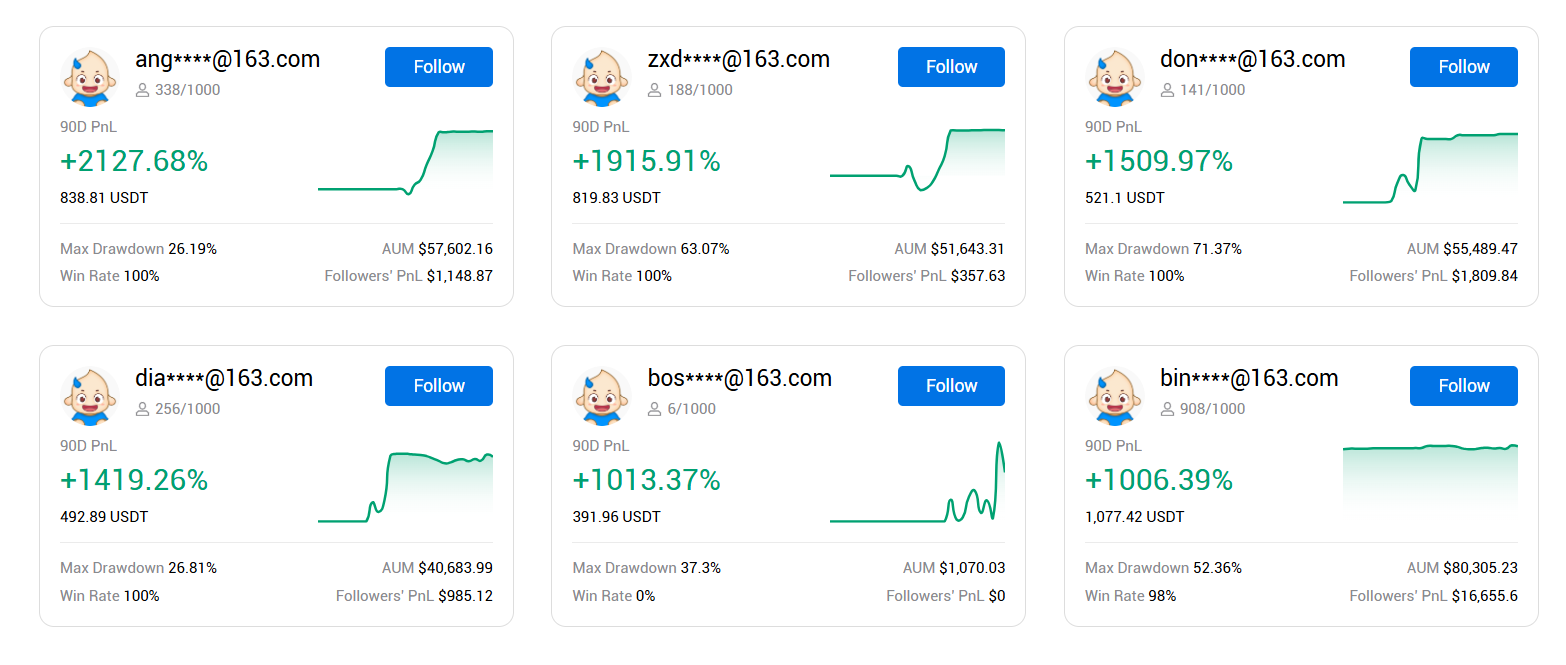View PnL chart for +1419.26% trader
The width and height of the screenshot is (1566, 665).
tap(405, 487)
